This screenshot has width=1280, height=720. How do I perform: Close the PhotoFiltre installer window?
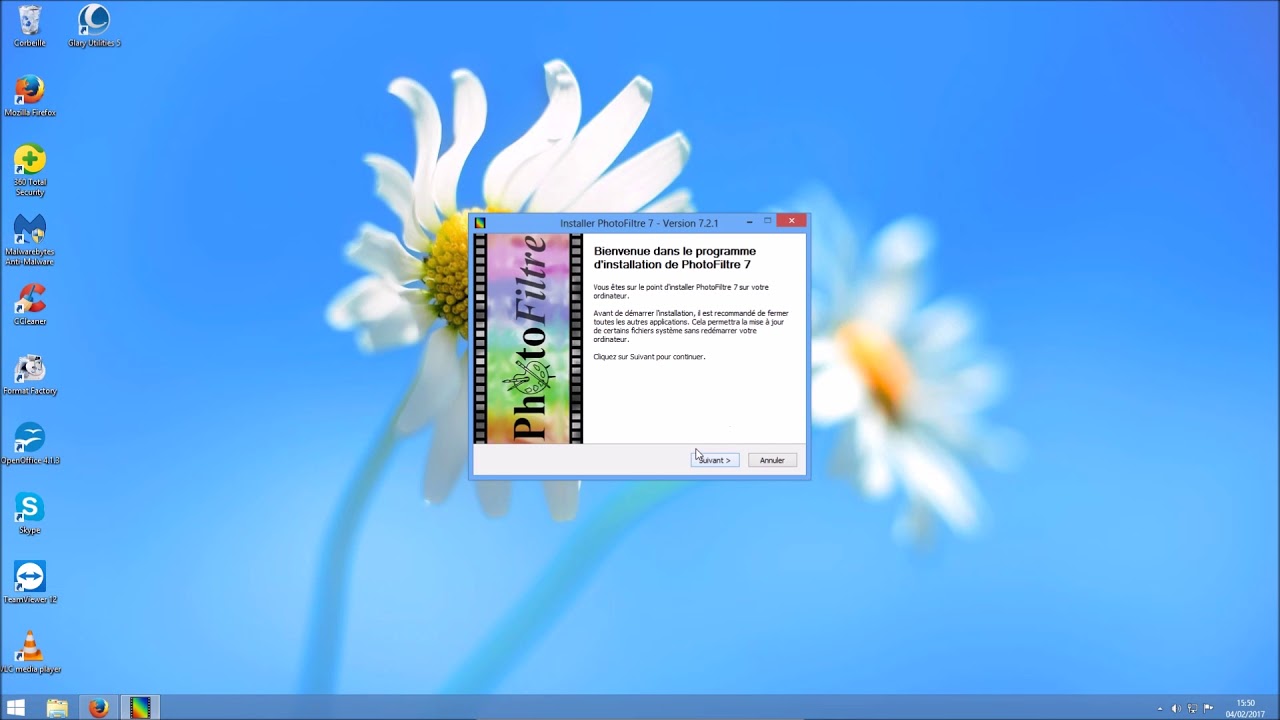tap(791, 221)
